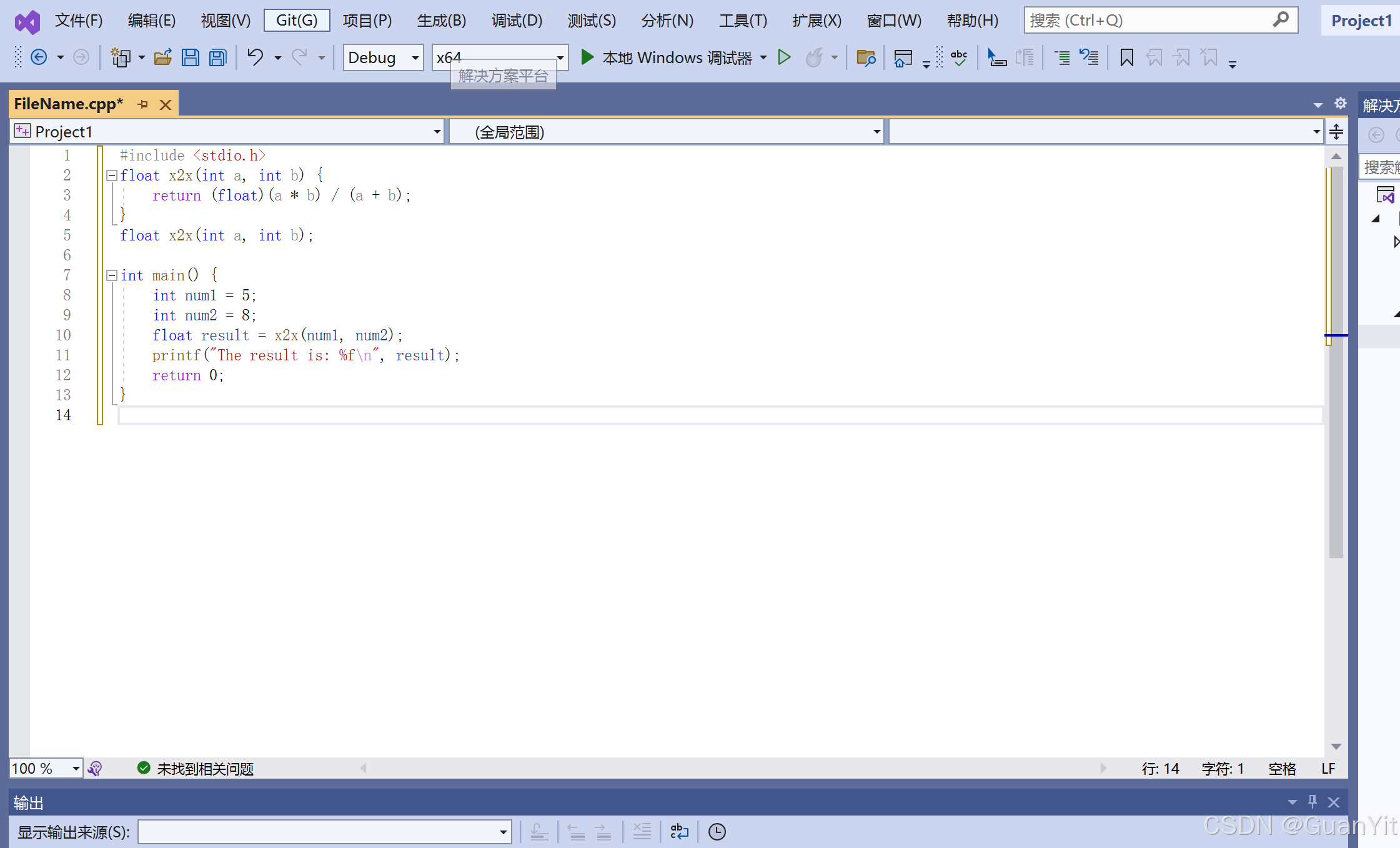Toggle a bookmark with the bookmark icon
1400x848 pixels.
[x=1126, y=58]
